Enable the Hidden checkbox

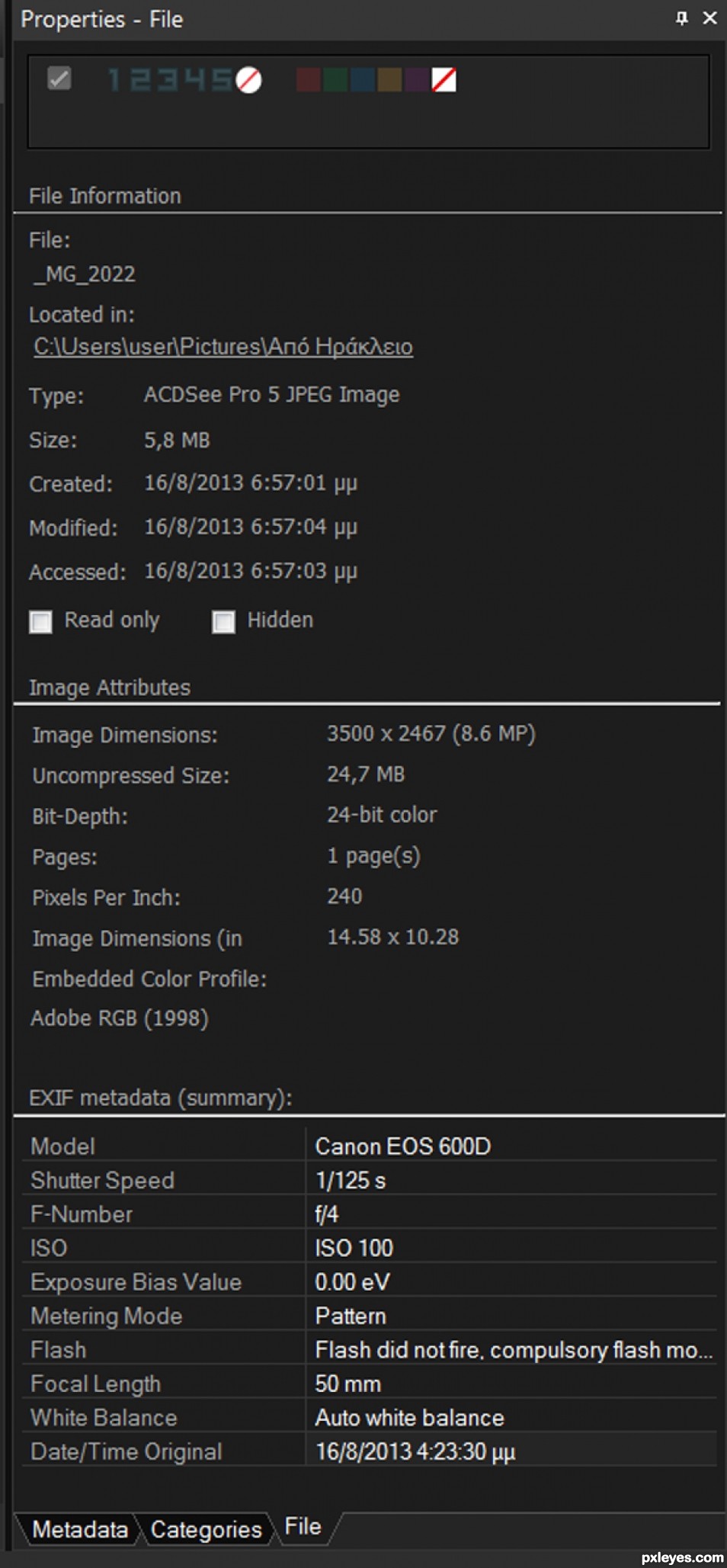coord(223,621)
